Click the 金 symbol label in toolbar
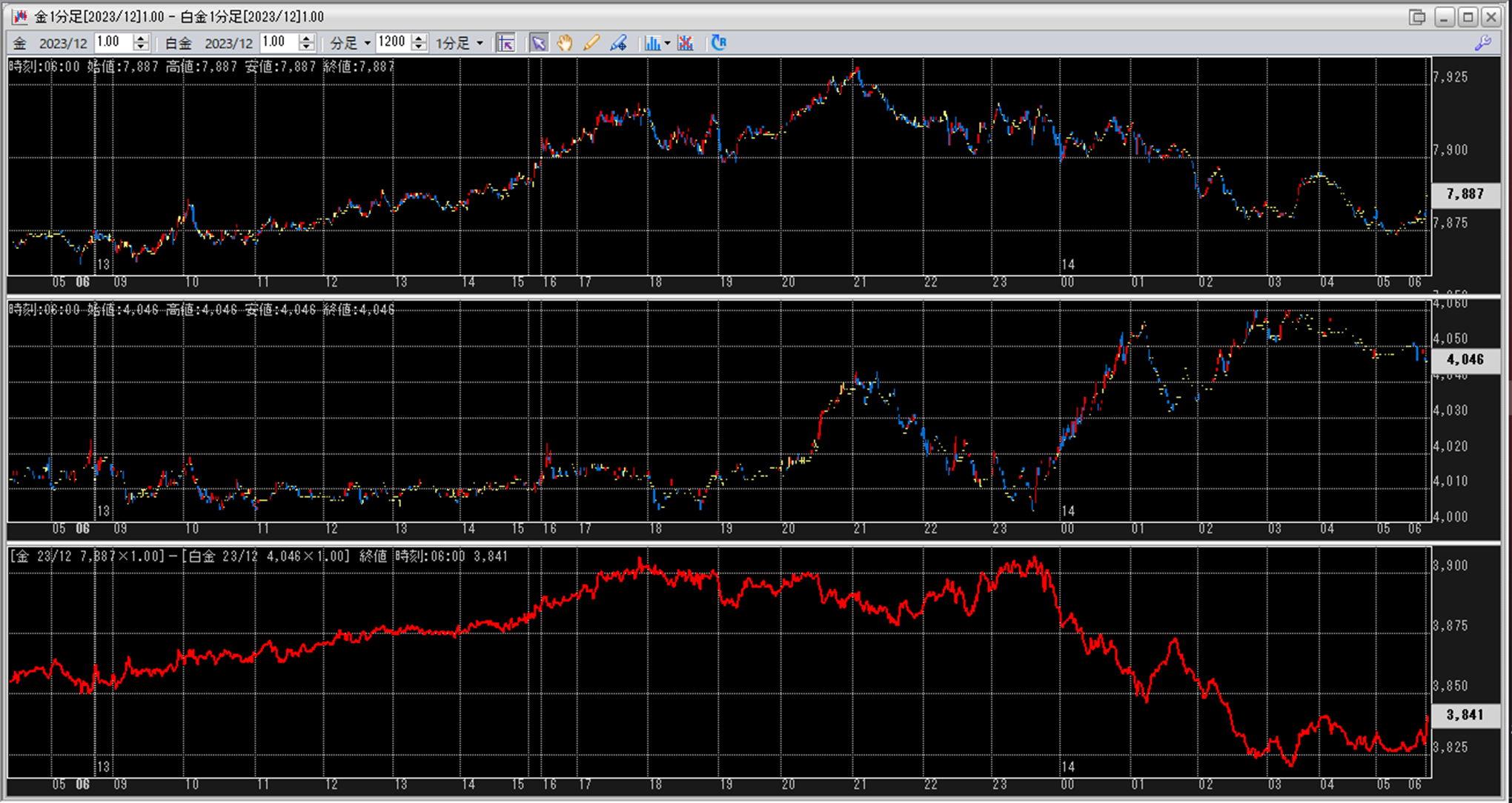The image size is (1512, 803). point(20,43)
